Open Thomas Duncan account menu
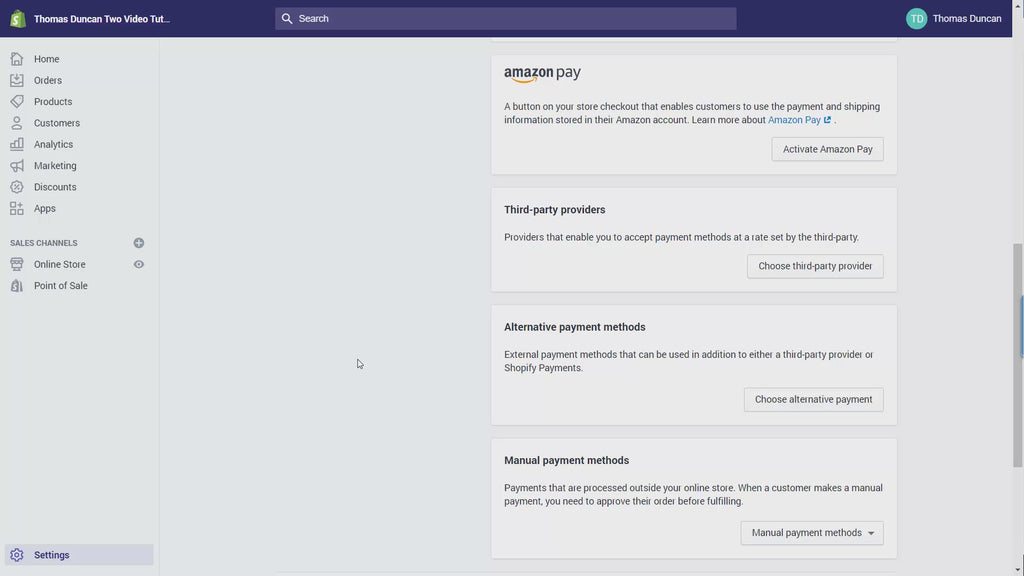Screen dimensions: 1024x576 click(953, 18)
